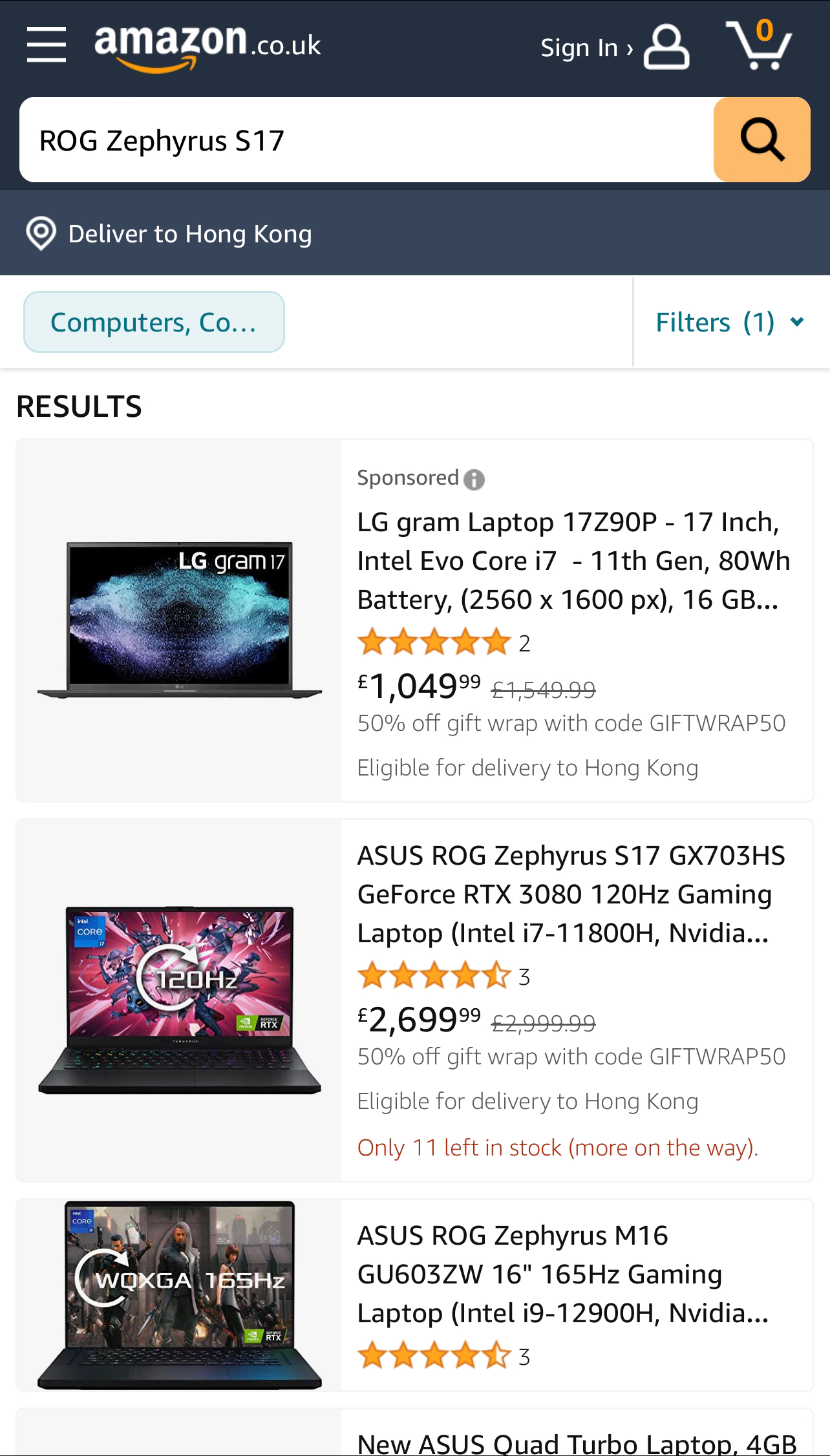Tap the 120Hz Zephyrus laptop image

(x=179, y=1000)
